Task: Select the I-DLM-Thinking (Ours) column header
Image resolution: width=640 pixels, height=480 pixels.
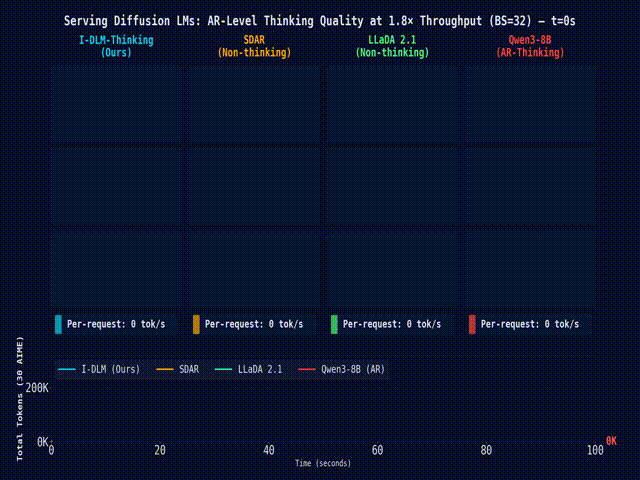Action: [116, 46]
